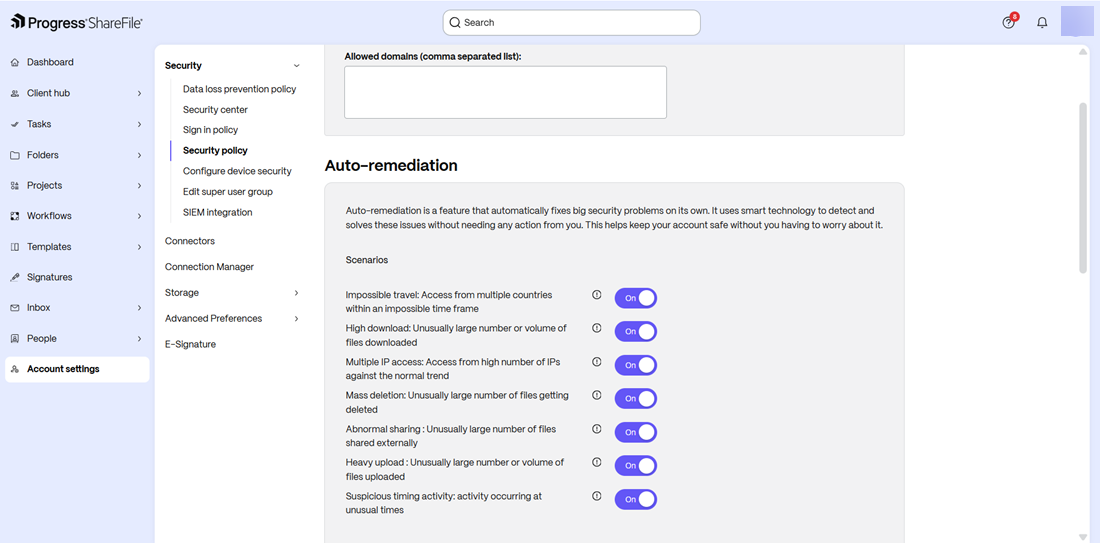Click the Progress ShareFile logo

tap(77, 22)
